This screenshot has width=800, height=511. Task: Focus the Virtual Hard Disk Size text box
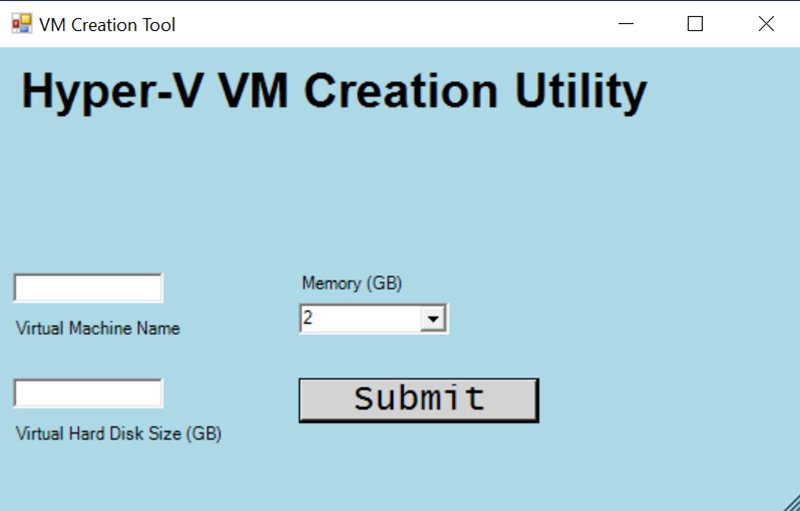click(x=88, y=394)
